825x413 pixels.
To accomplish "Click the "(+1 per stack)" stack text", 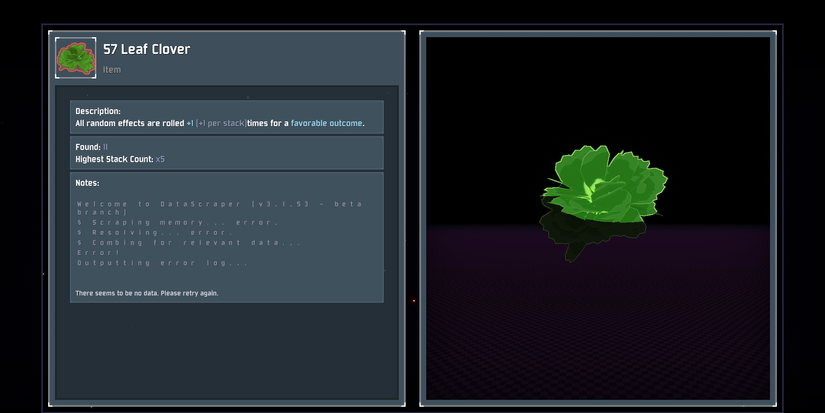I will [x=220, y=124].
